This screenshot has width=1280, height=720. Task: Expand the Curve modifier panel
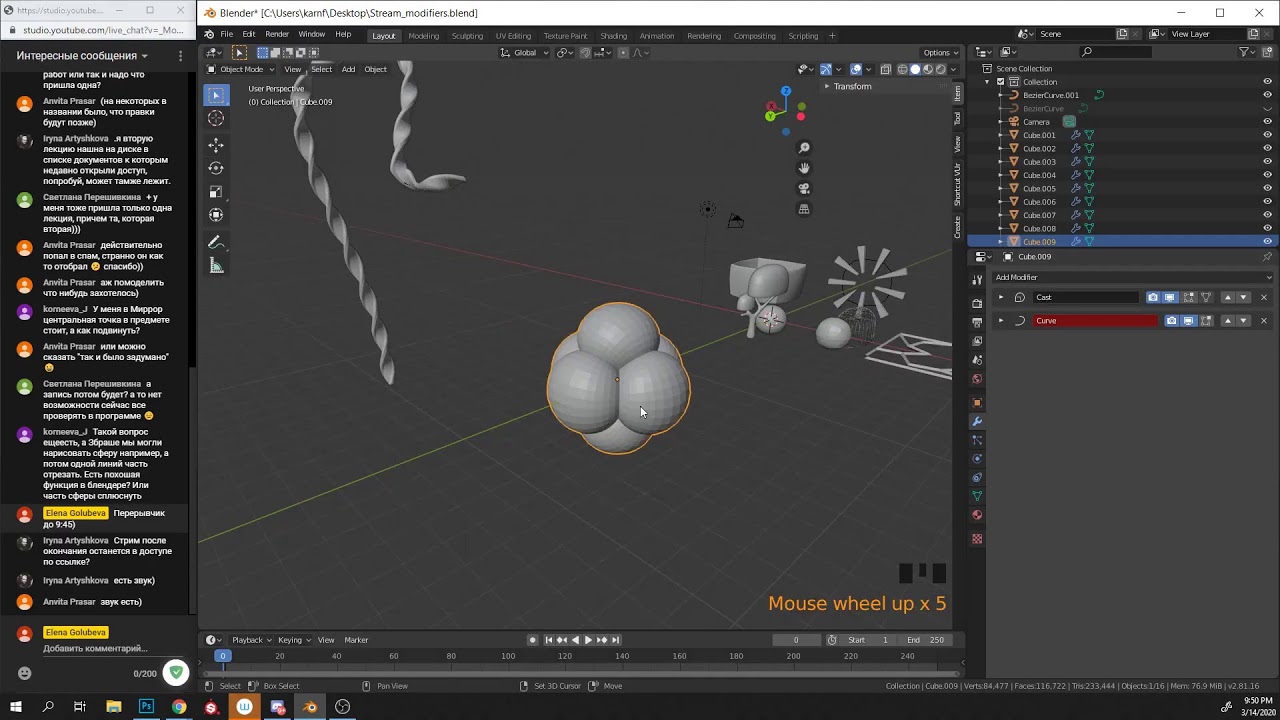[1001, 321]
